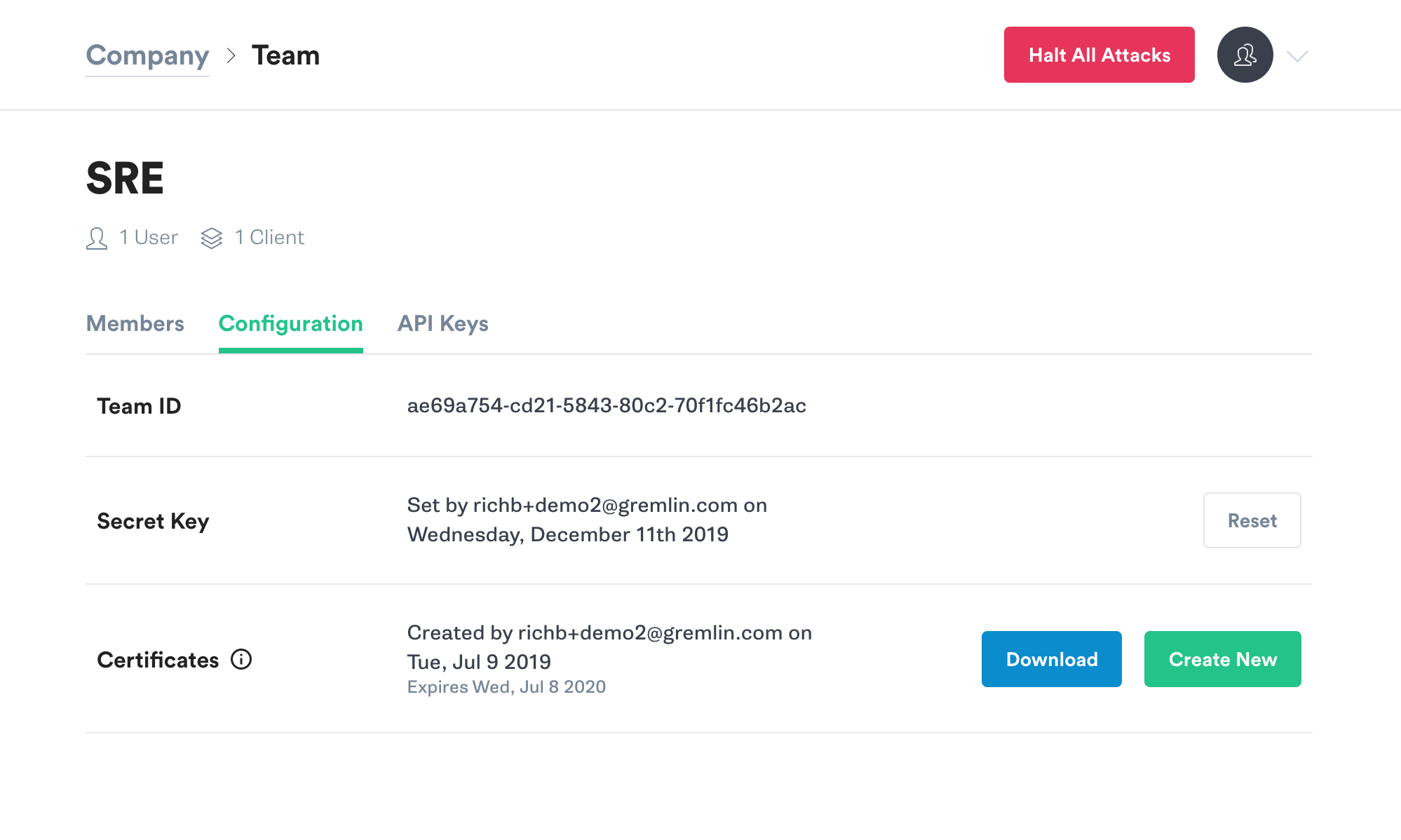The height and width of the screenshot is (840, 1401).
Task: Click the user silhouette icon
Action: (x=1245, y=55)
